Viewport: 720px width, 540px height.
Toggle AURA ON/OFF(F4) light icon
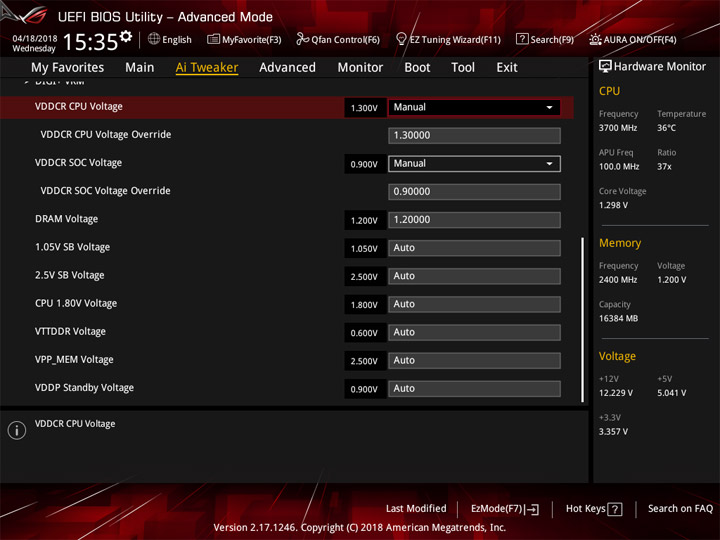click(595, 39)
